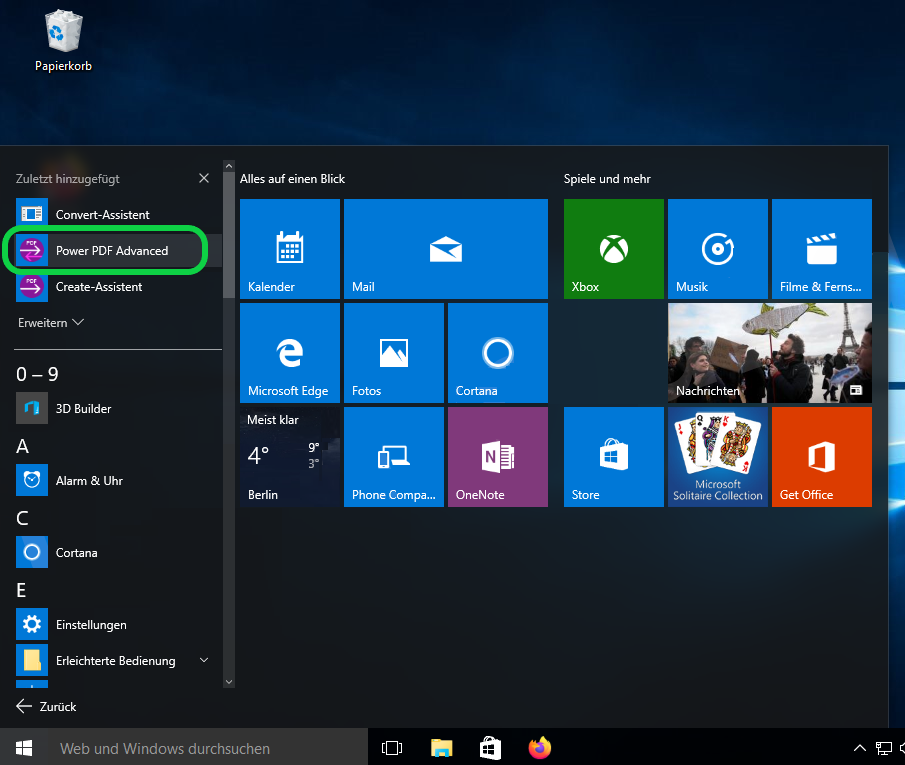905x765 pixels.
Task: Open the Kalender tile
Action: 290,249
